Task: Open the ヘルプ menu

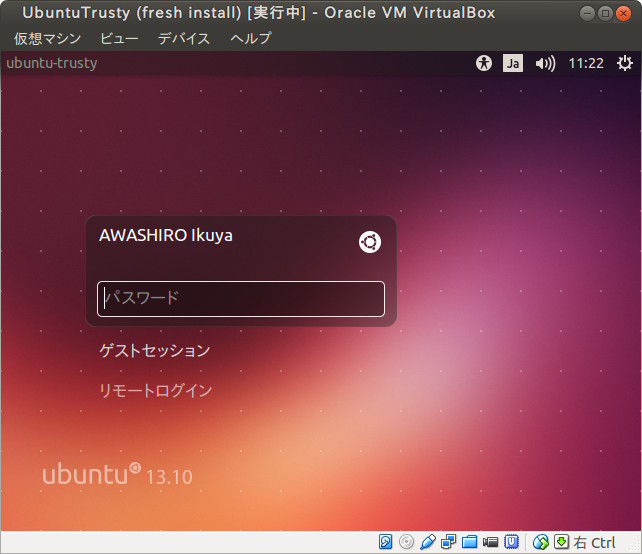Action: click(251, 38)
